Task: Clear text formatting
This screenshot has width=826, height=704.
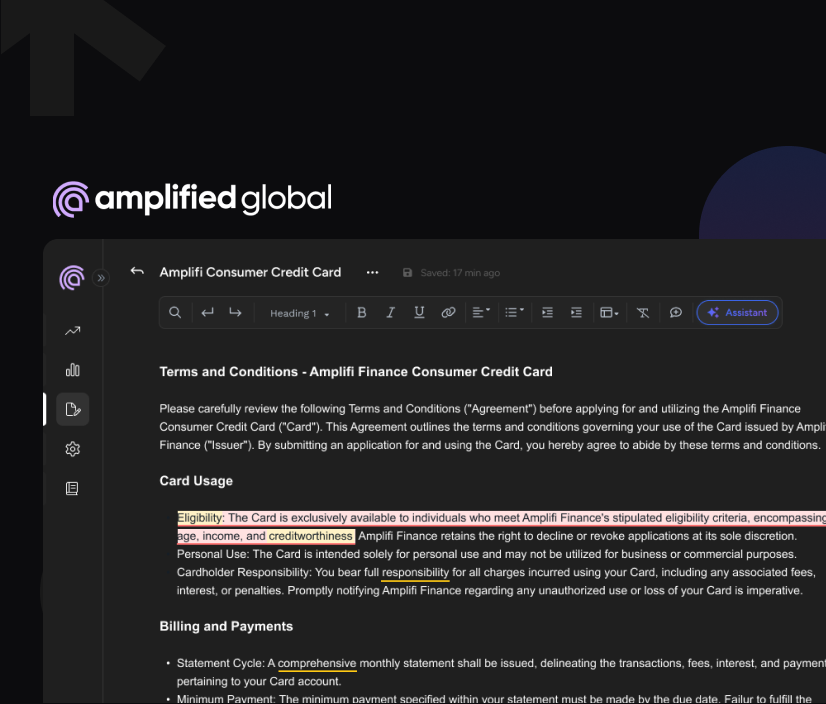Action: pyautogui.click(x=643, y=312)
